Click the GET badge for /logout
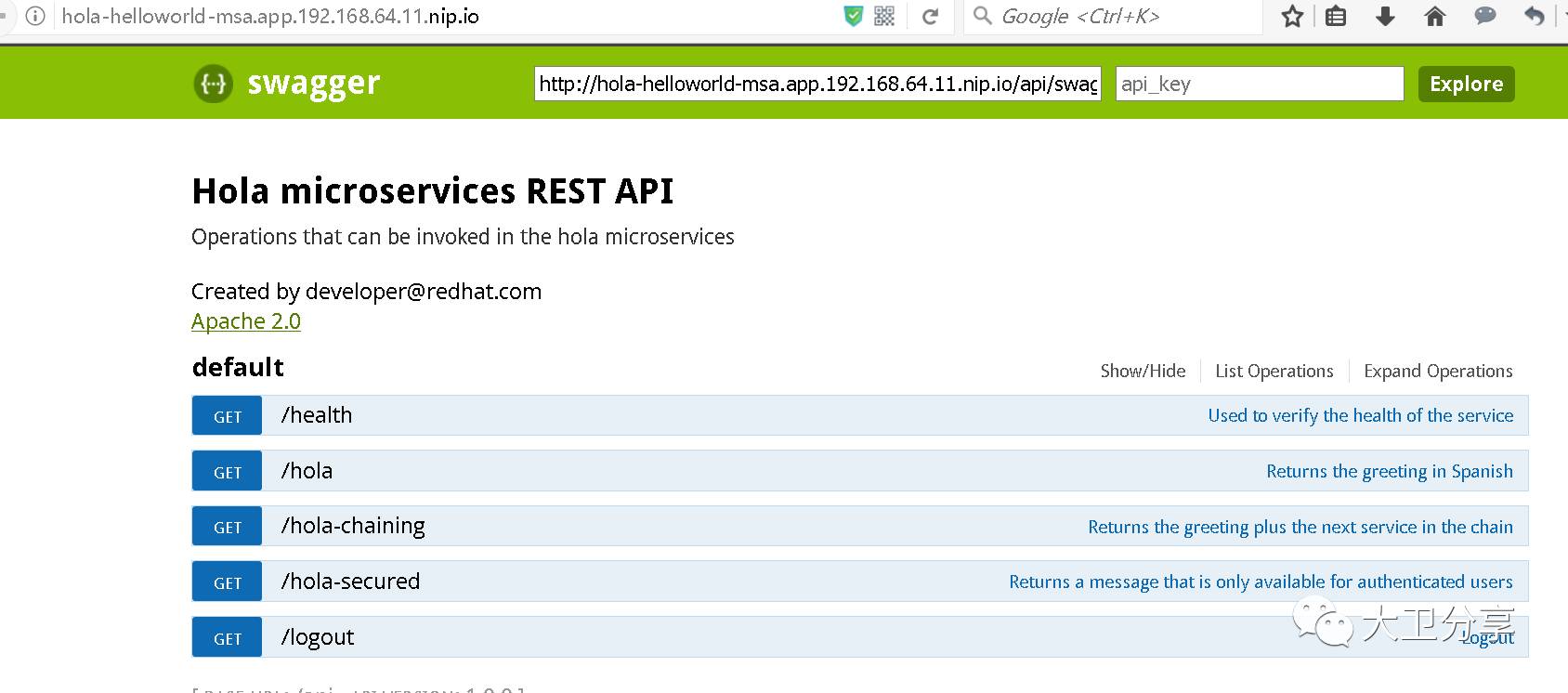The width and height of the screenshot is (1568, 693). pyautogui.click(x=228, y=638)
